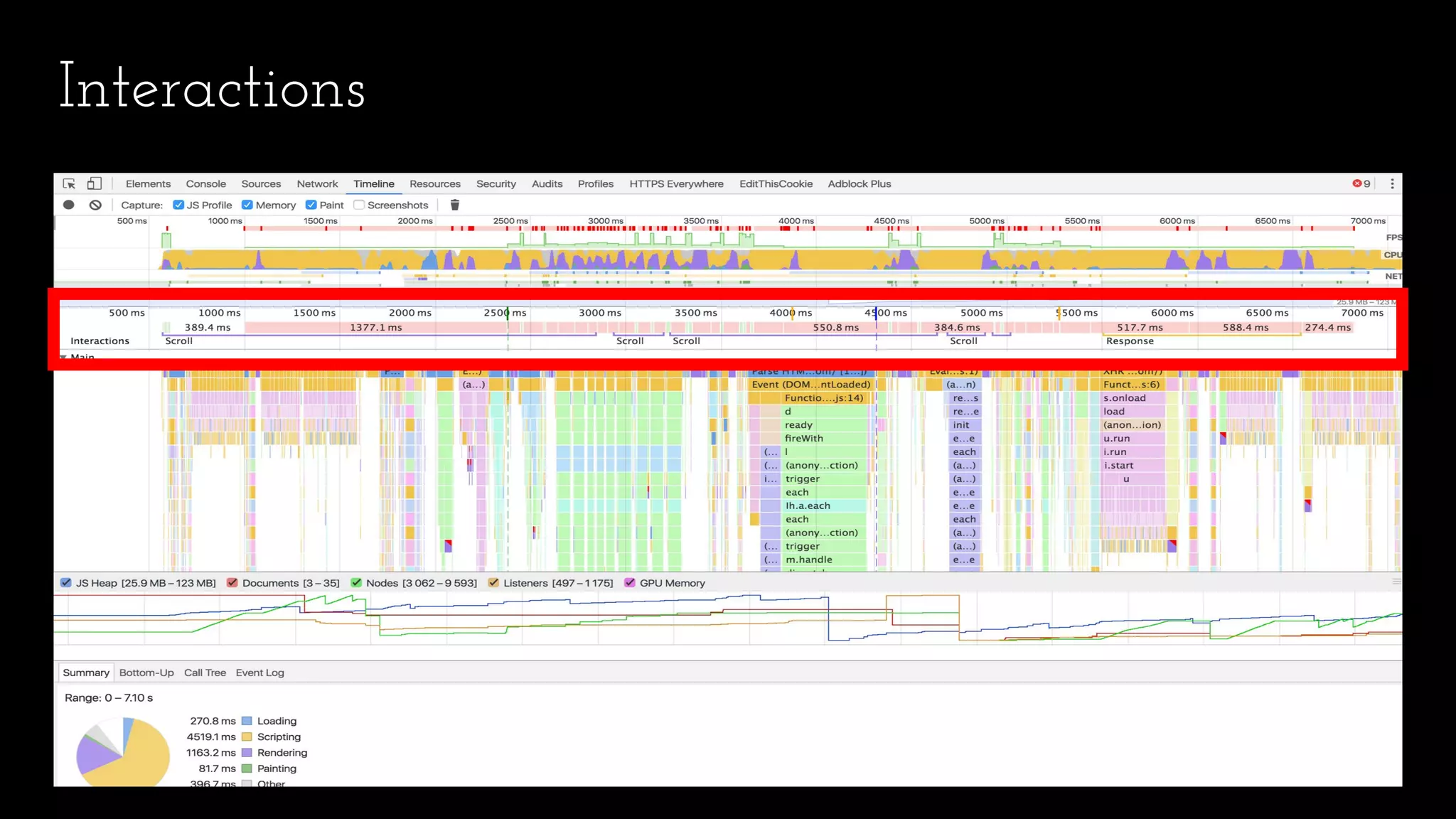Click the inspect element picker icon
This screenshot has width=1456, height=819.
pos(69,183)
